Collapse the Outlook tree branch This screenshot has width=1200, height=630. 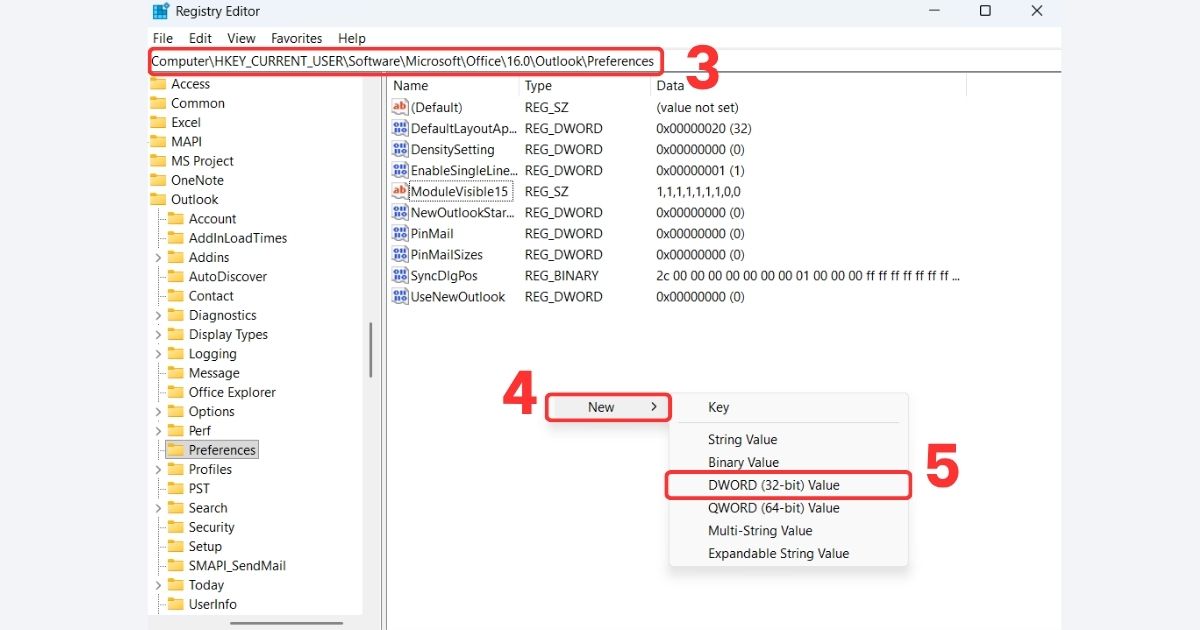click(148, 199)
